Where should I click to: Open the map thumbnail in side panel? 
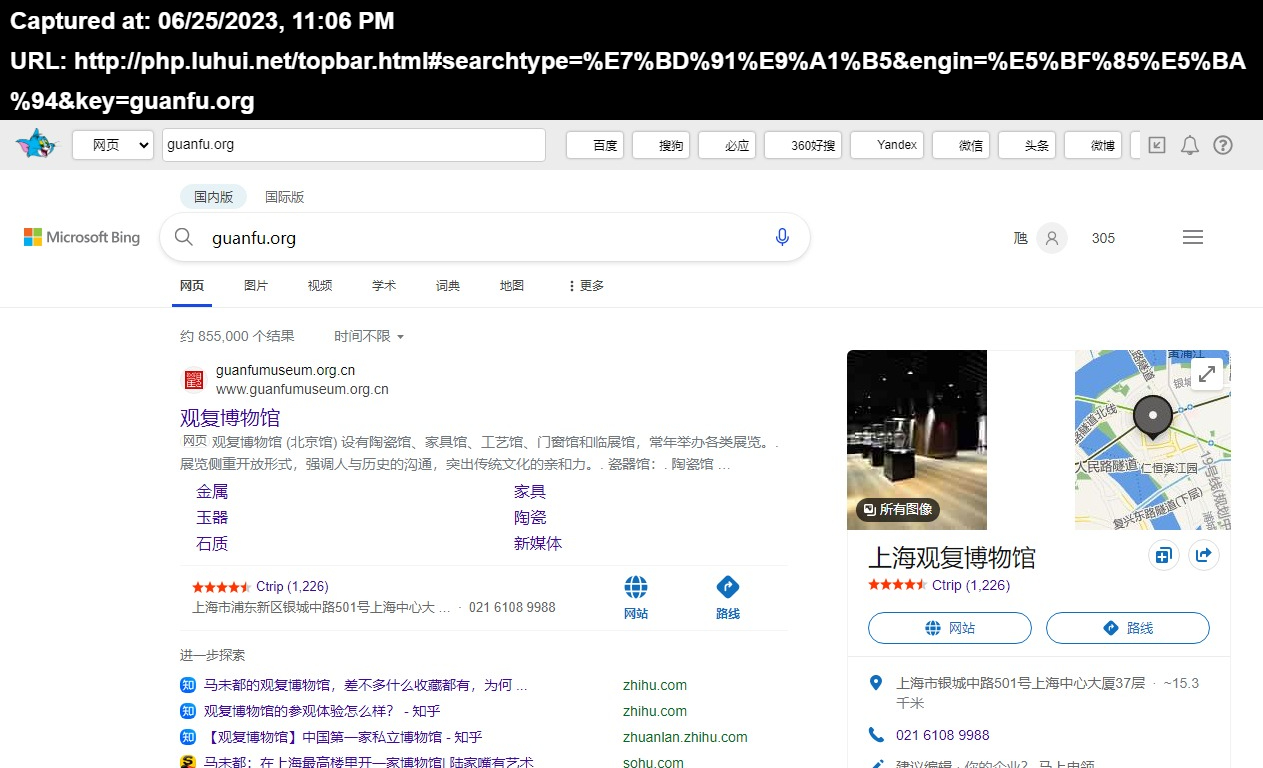1153,439
